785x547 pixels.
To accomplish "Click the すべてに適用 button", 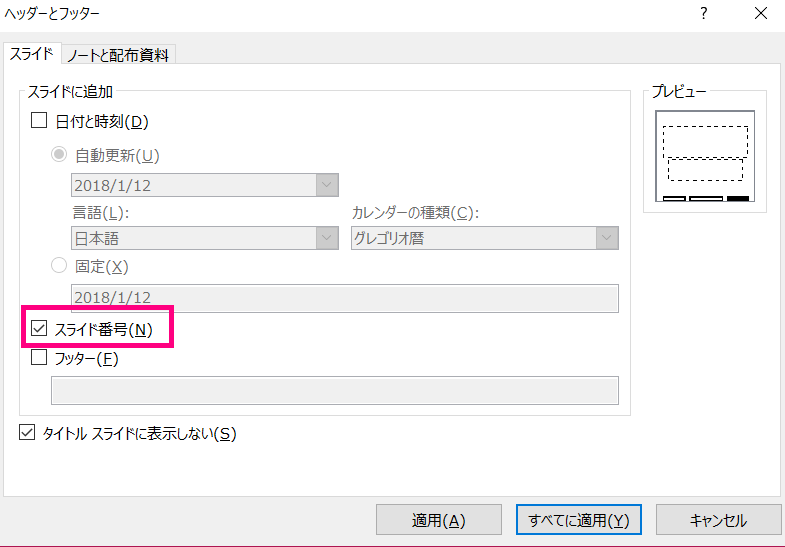I will (579, 520).
